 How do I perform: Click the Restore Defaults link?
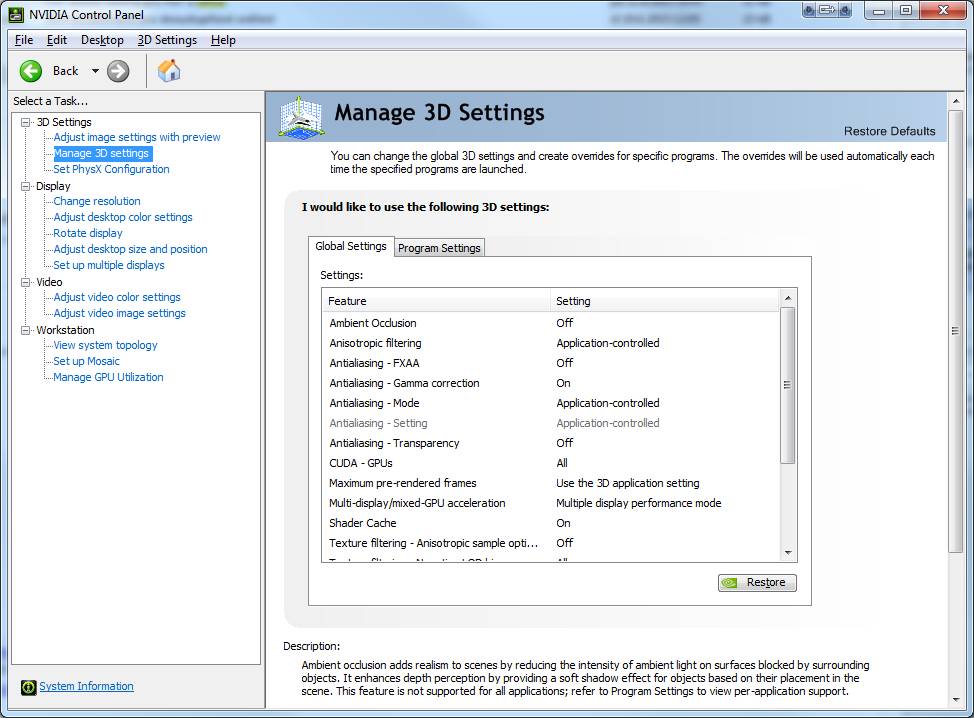tap(889, 131)
